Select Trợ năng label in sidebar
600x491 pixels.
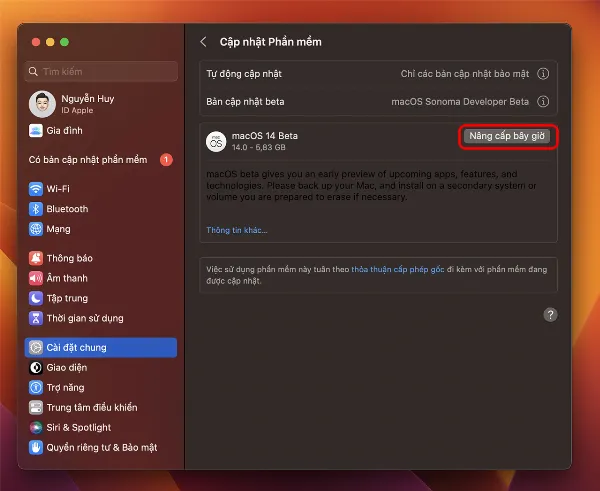coord(65,388)
